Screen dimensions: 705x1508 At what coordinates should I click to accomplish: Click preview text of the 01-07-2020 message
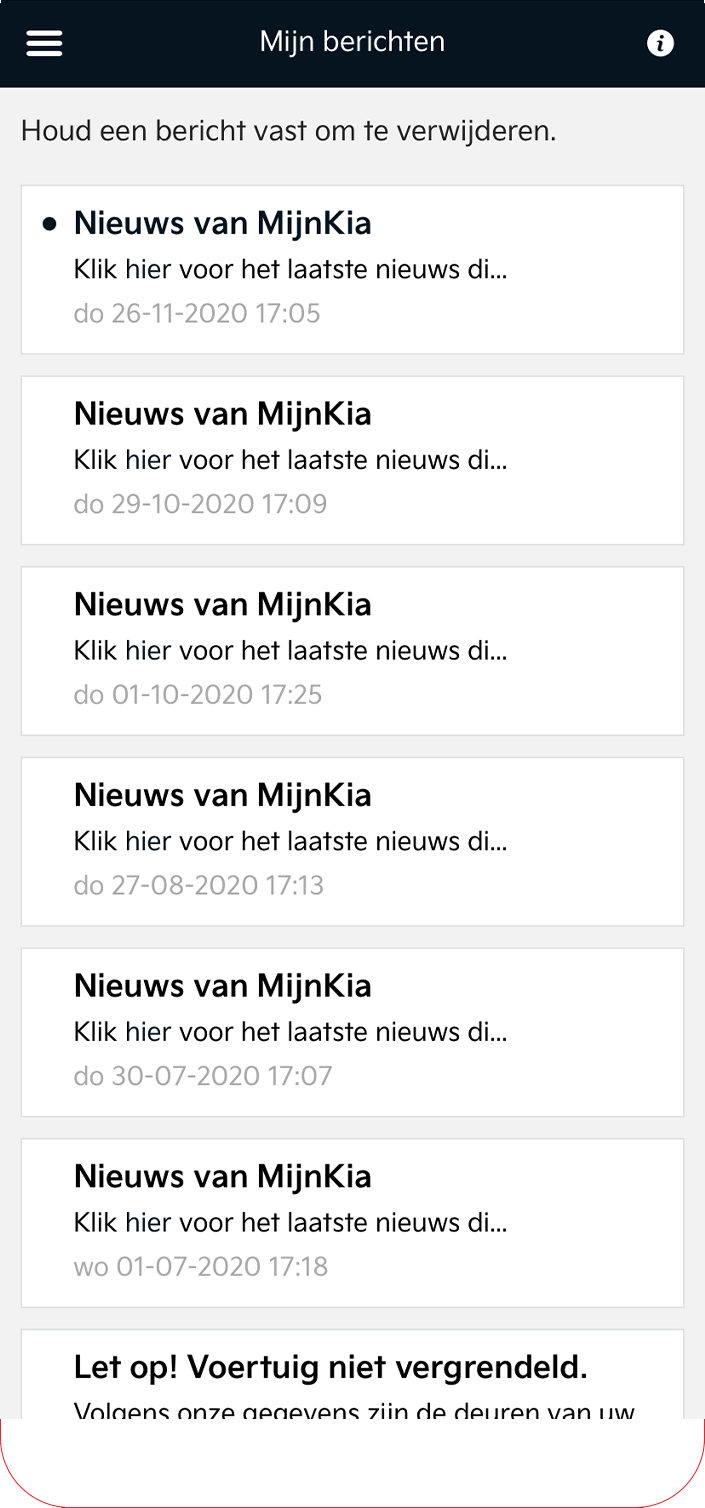(291, 1223)
